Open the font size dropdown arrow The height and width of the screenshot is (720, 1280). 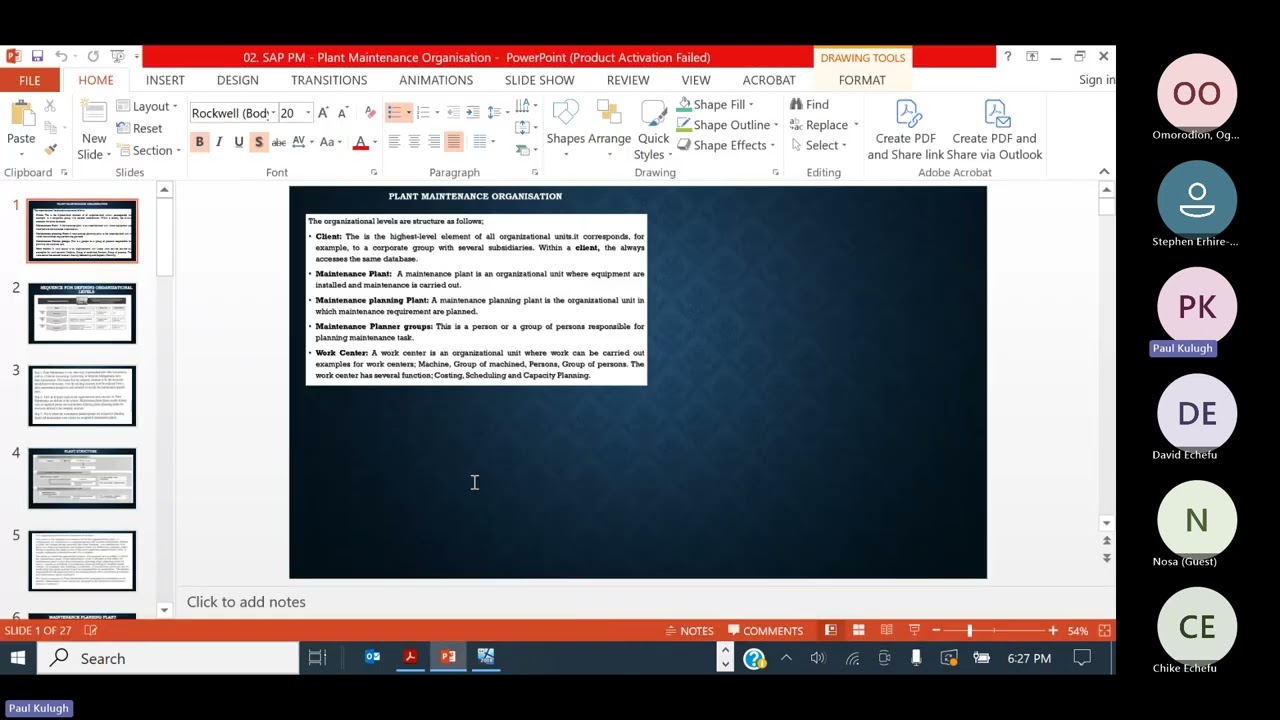pos(308,113)
